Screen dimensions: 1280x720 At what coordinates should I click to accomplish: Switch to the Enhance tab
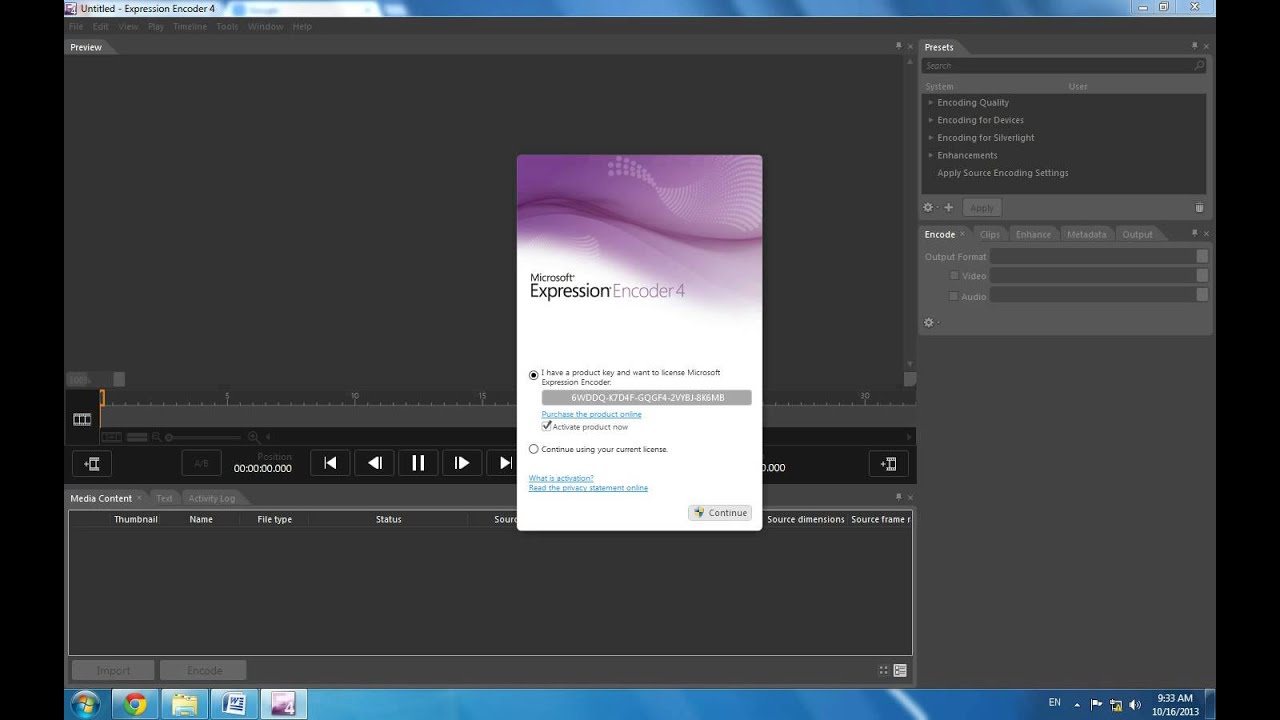[x=1033, y=234]
